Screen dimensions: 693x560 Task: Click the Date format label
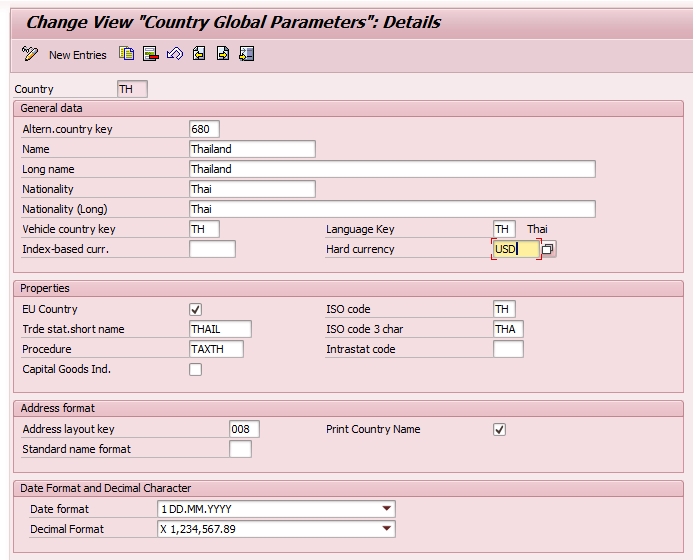click(59, 509)
